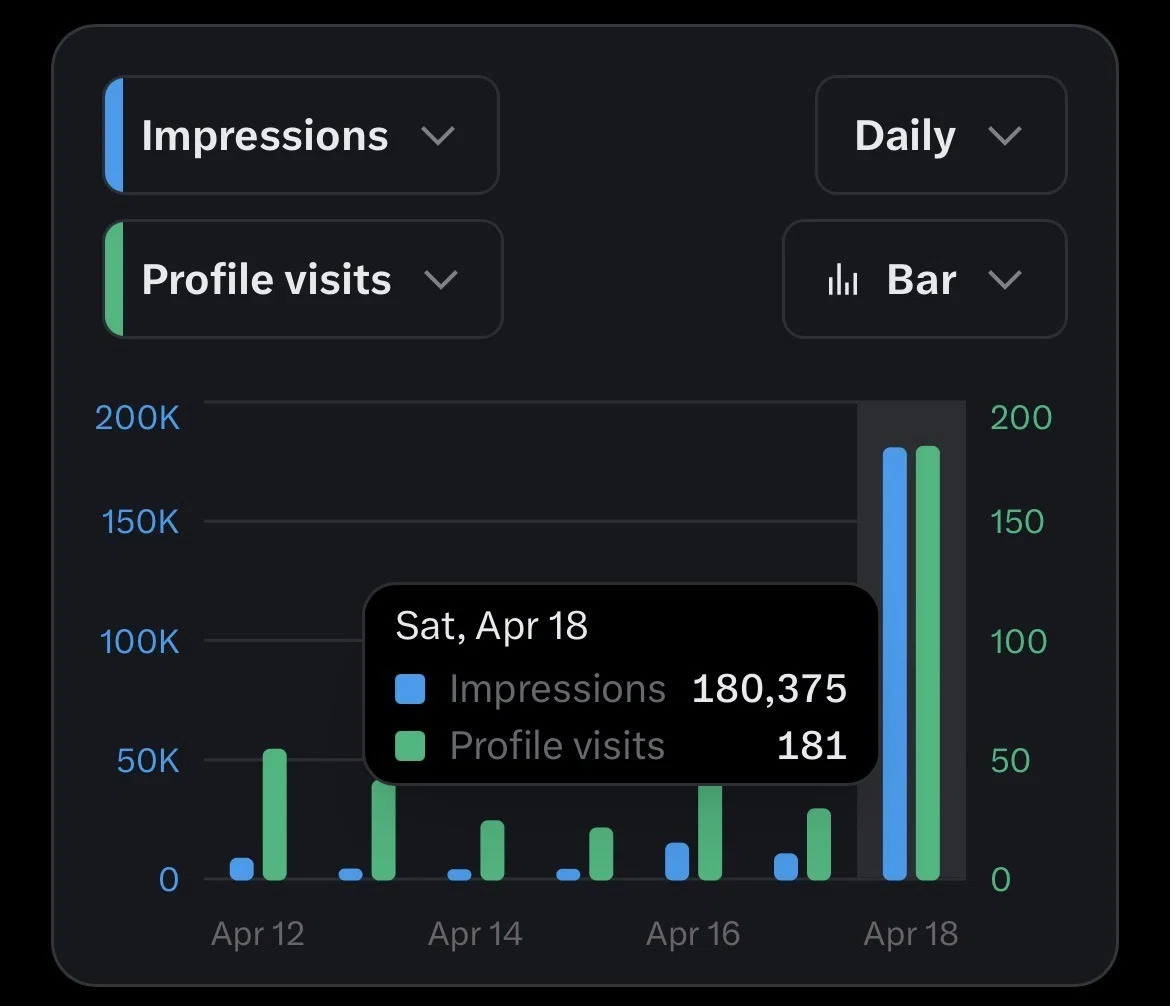
Task: Click the green Profile visits legend square
Action: point(410,746)
